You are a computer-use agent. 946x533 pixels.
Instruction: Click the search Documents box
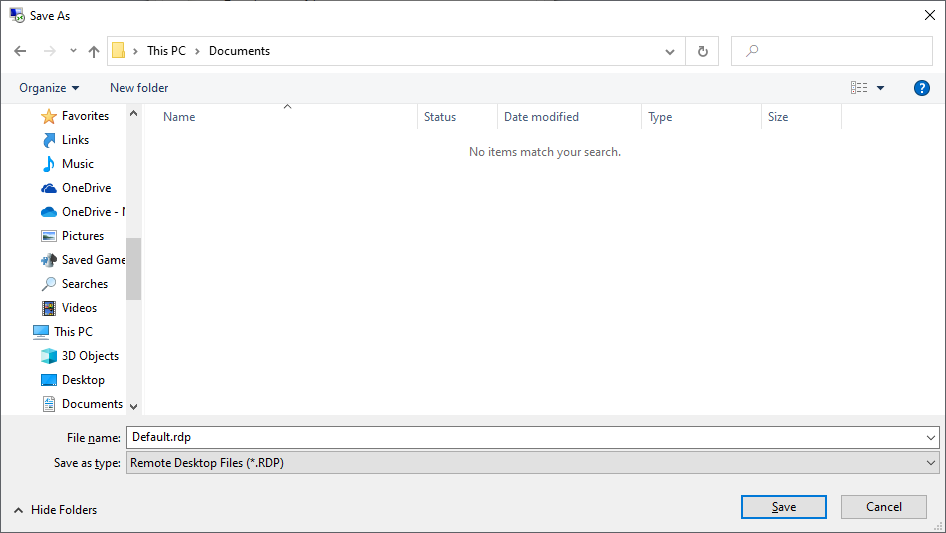coord(832,51)
